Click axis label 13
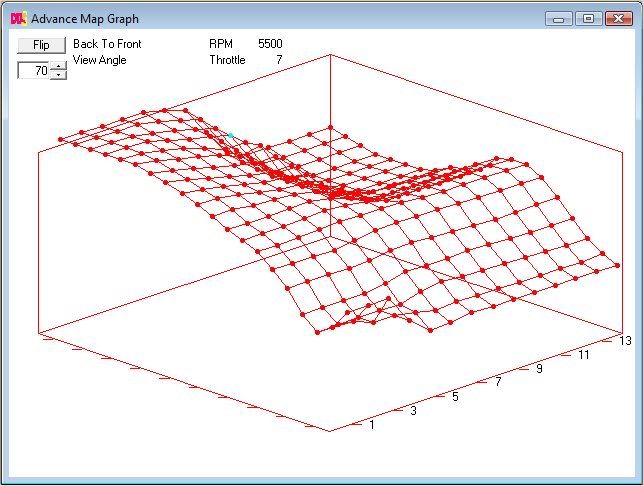The width and height of the screenshot is (643, 486). pyautogui.click(x=625, y=341)
